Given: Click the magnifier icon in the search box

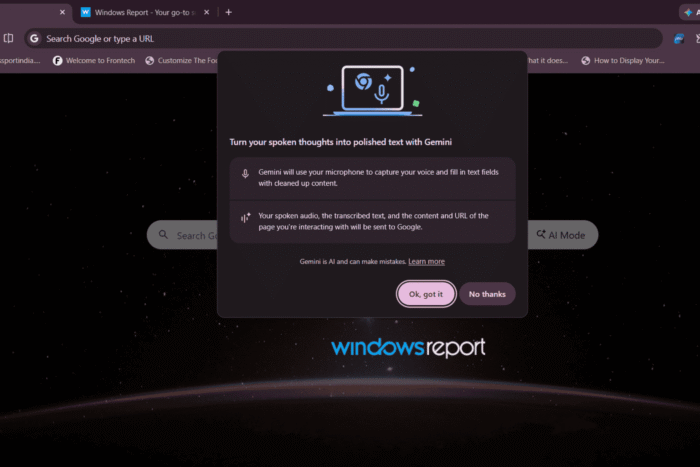Looking at the screenshot, I should tap(163, 235).
